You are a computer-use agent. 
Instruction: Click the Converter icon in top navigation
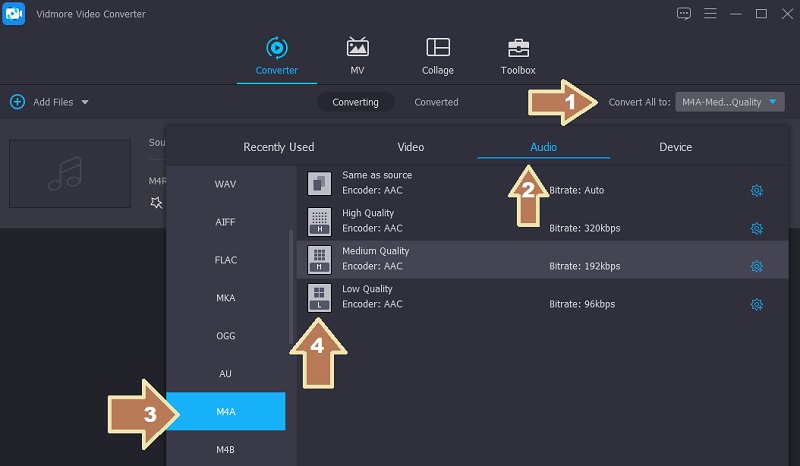276,48
